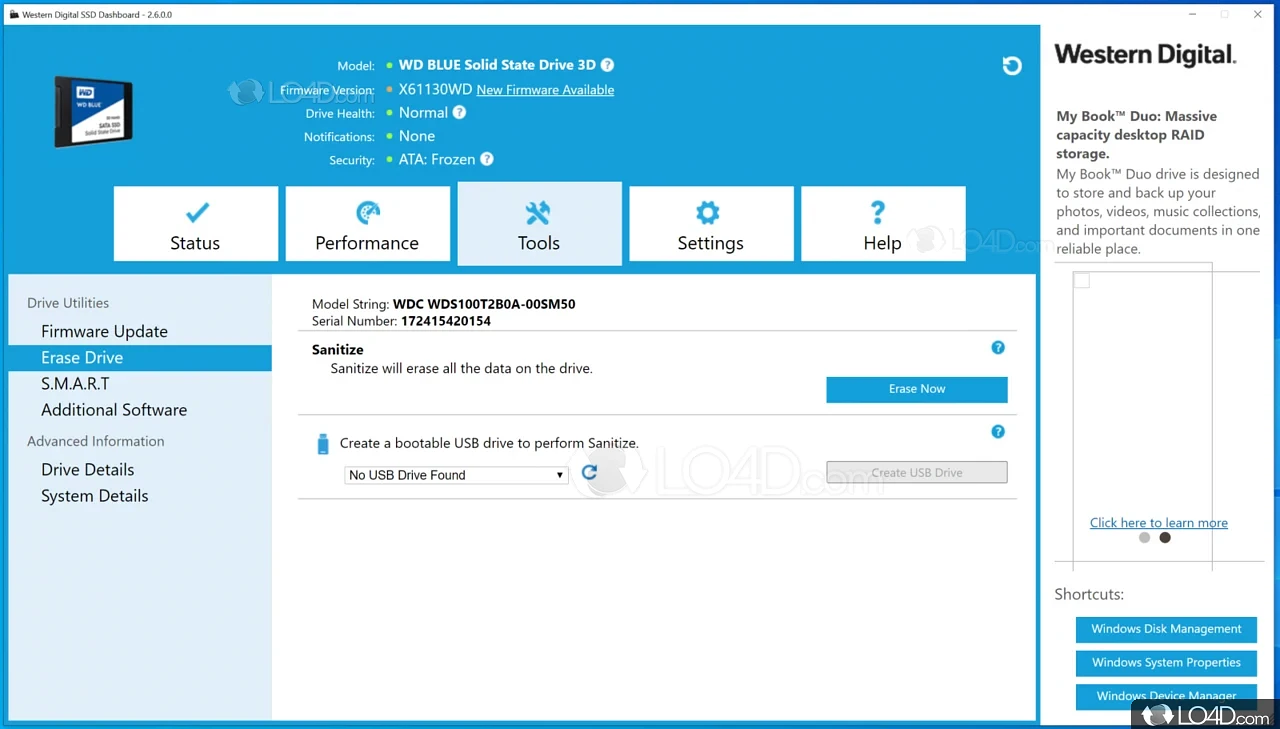Click Notifications value None
This screenshot has height=729, width=1280.
(x=417, y=136)
